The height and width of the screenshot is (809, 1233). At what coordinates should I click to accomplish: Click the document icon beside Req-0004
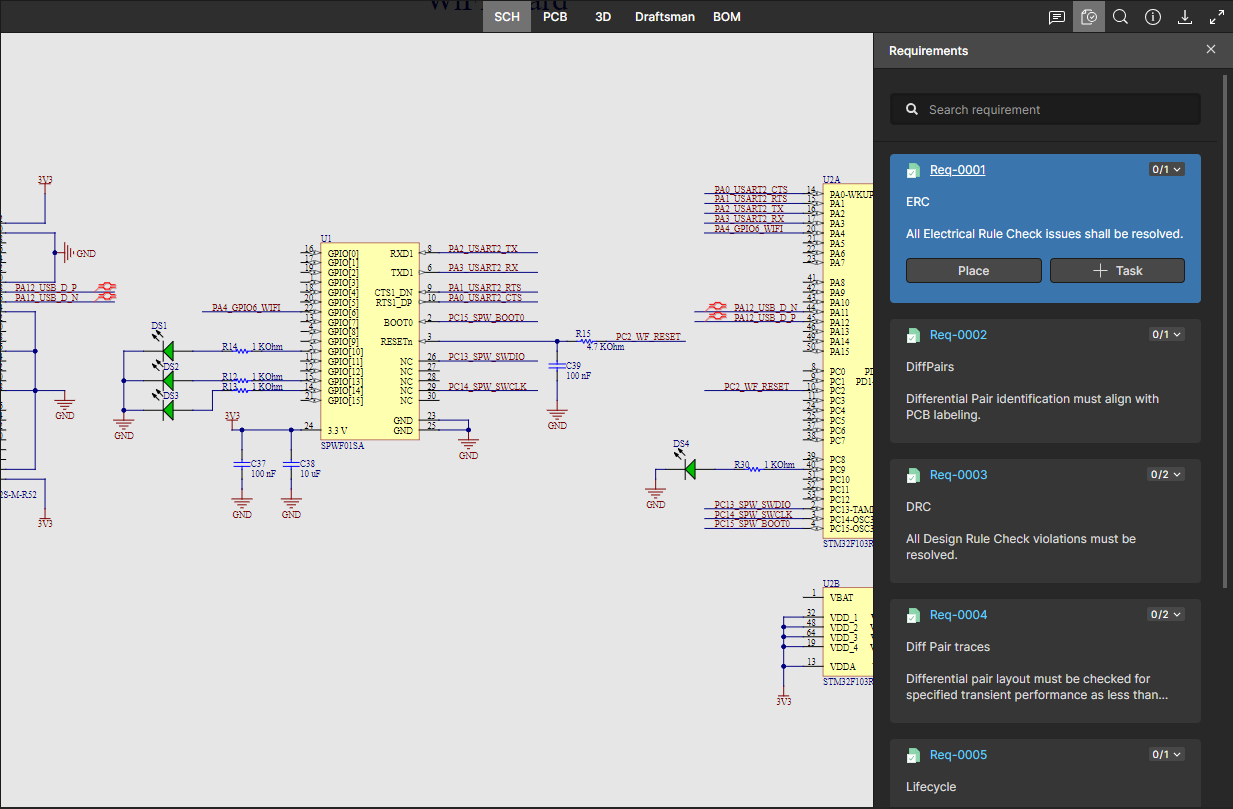(913, 616)
